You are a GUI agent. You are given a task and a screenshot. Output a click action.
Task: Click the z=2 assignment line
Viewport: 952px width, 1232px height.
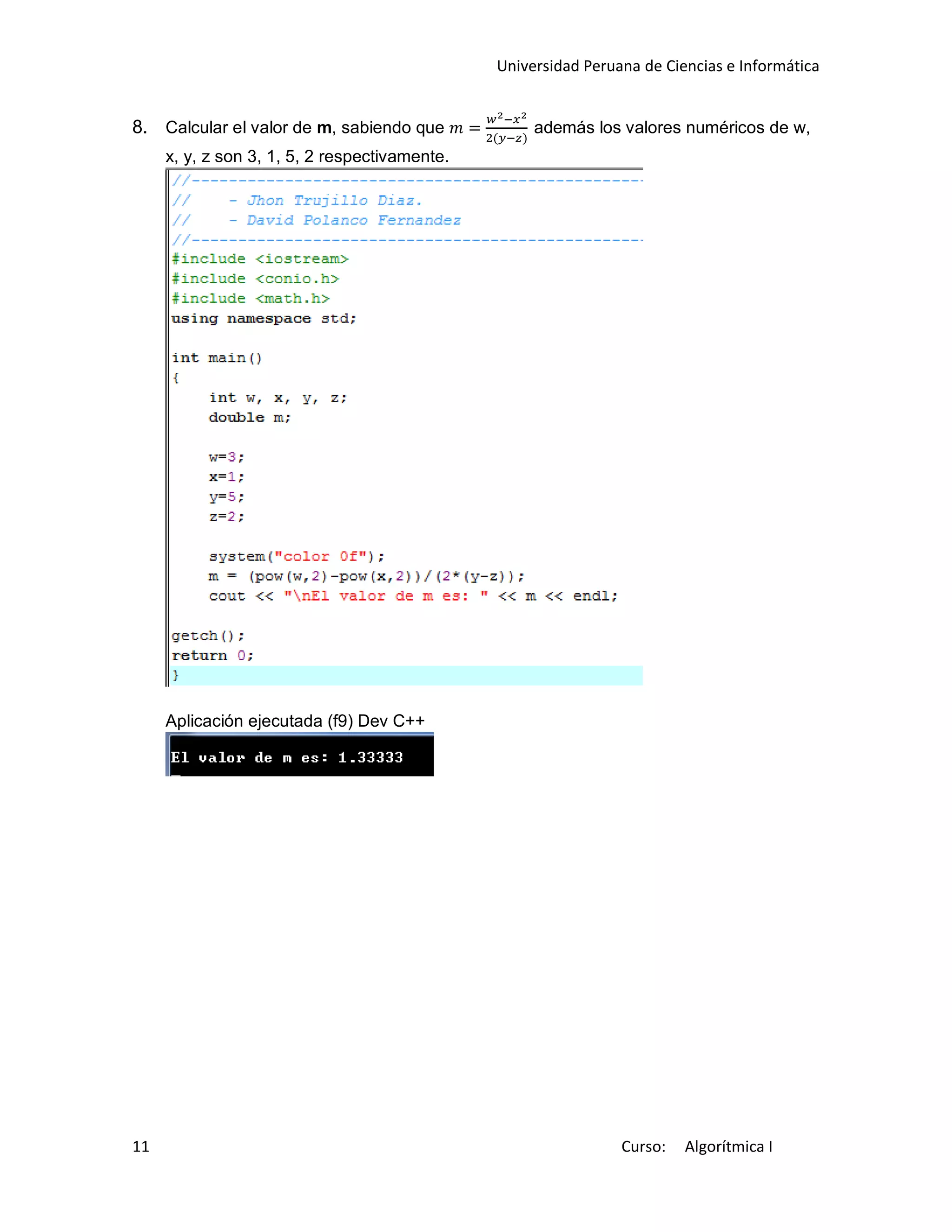(226, 517)
